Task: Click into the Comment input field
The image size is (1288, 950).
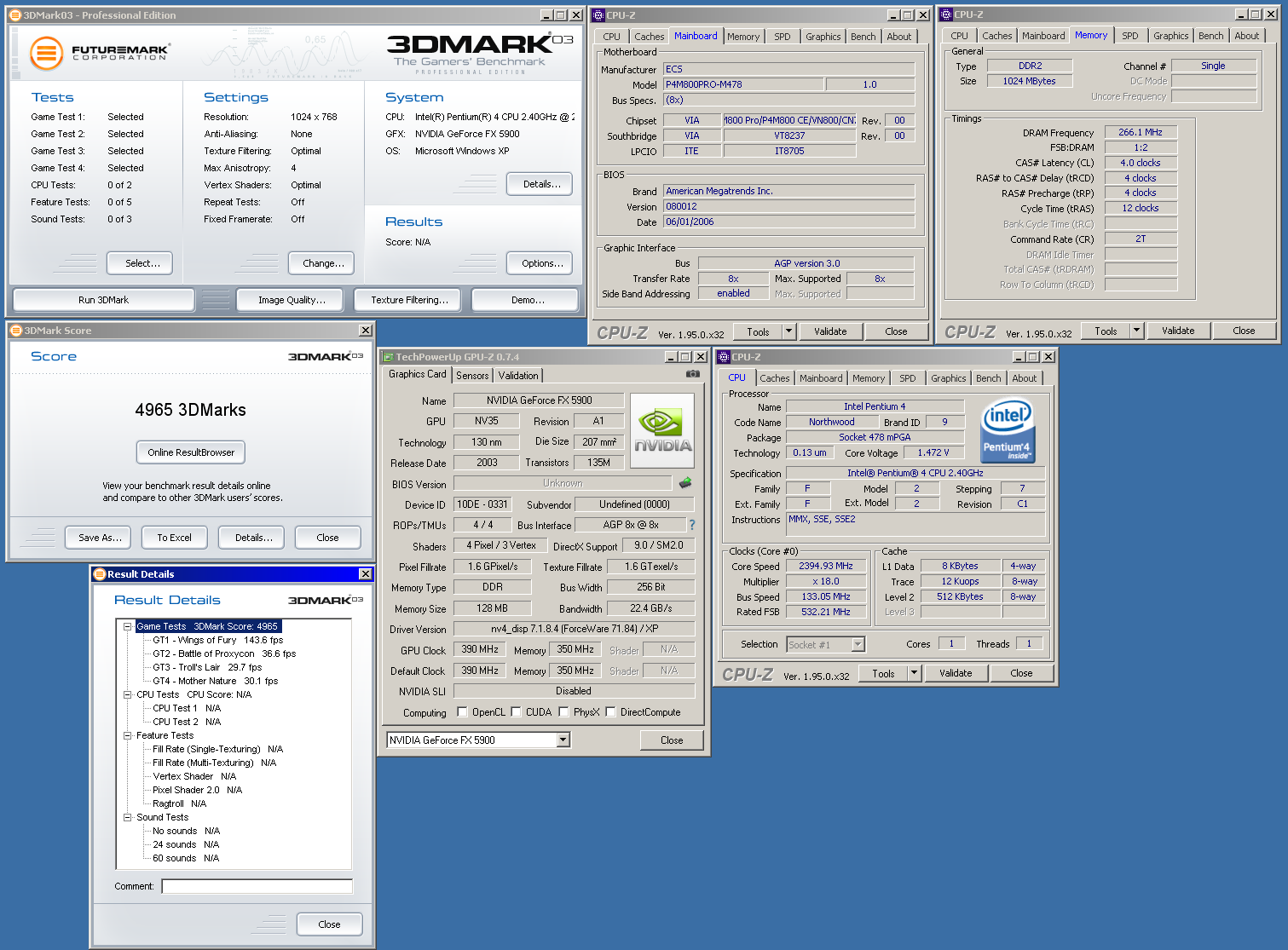Action: point(257,886)
